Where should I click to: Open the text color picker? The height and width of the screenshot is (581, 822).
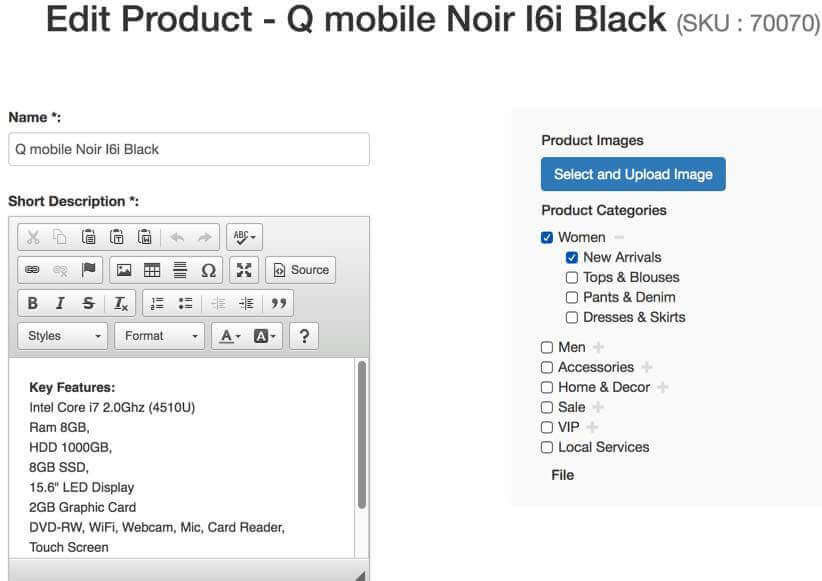tap(230, 336)
